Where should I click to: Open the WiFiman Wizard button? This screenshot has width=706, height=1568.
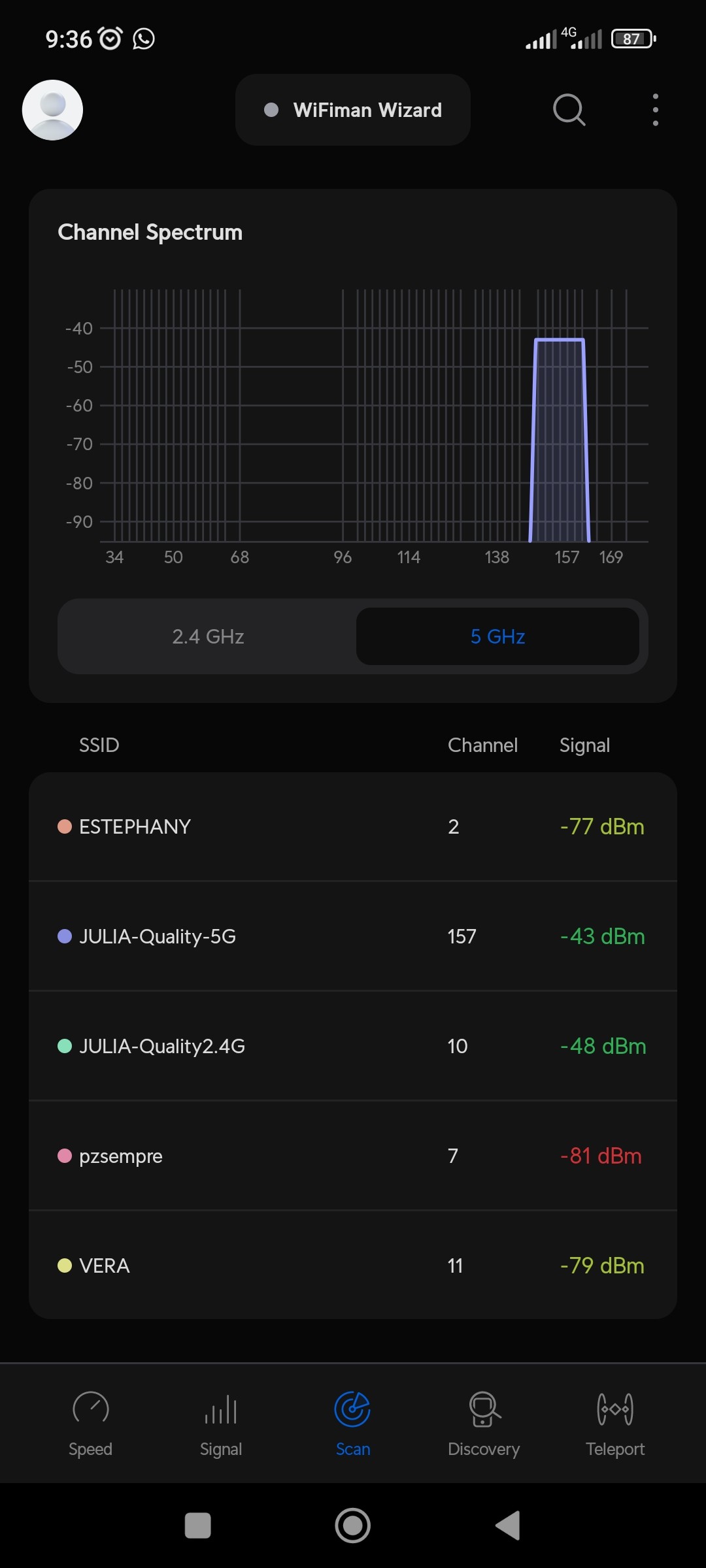[353, 110]
